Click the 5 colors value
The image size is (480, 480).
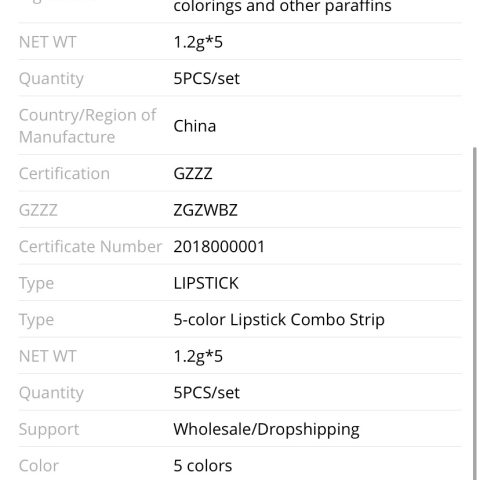click(x=203, y=466)
